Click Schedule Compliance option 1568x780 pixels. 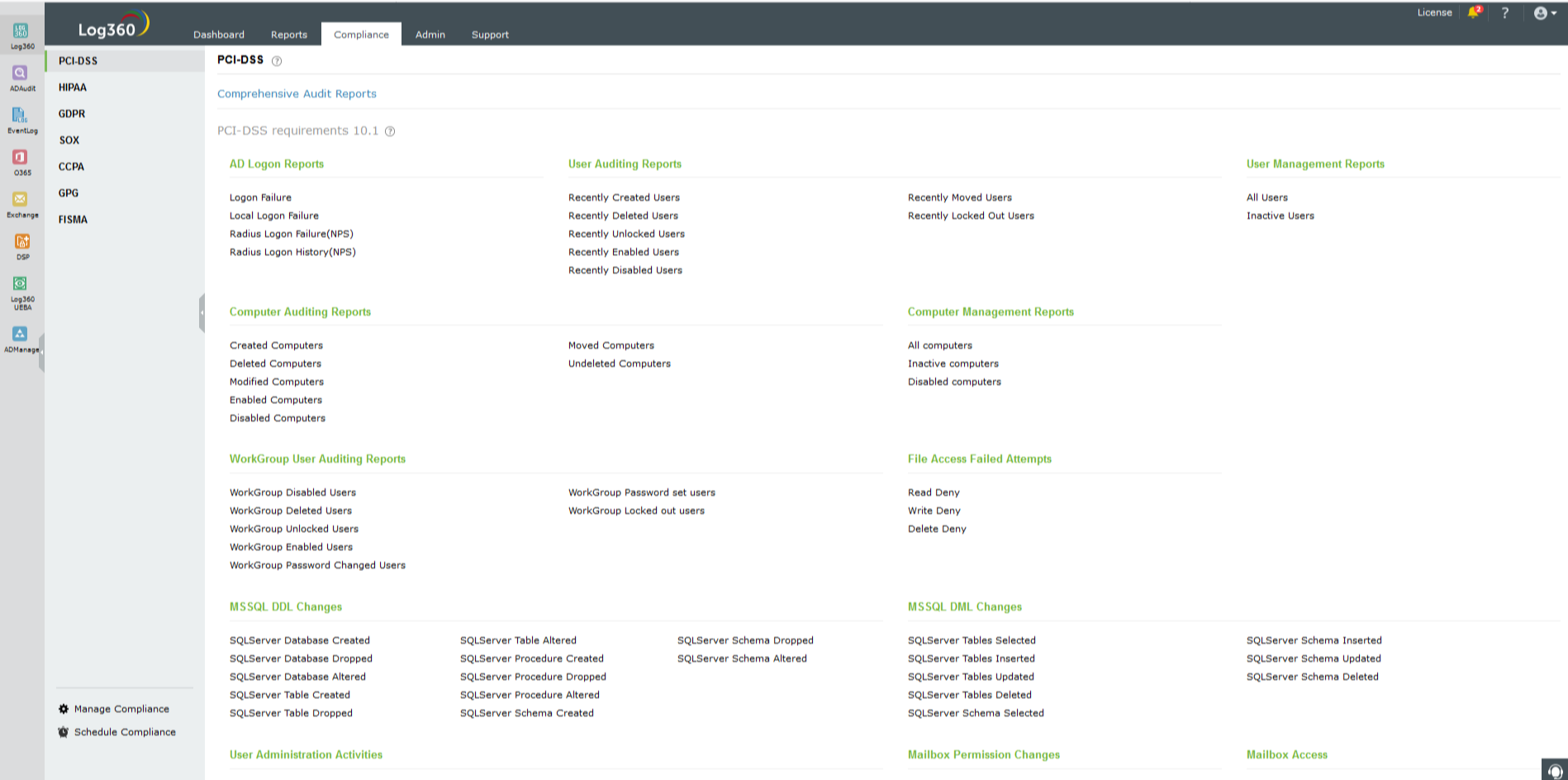(125, 732)
